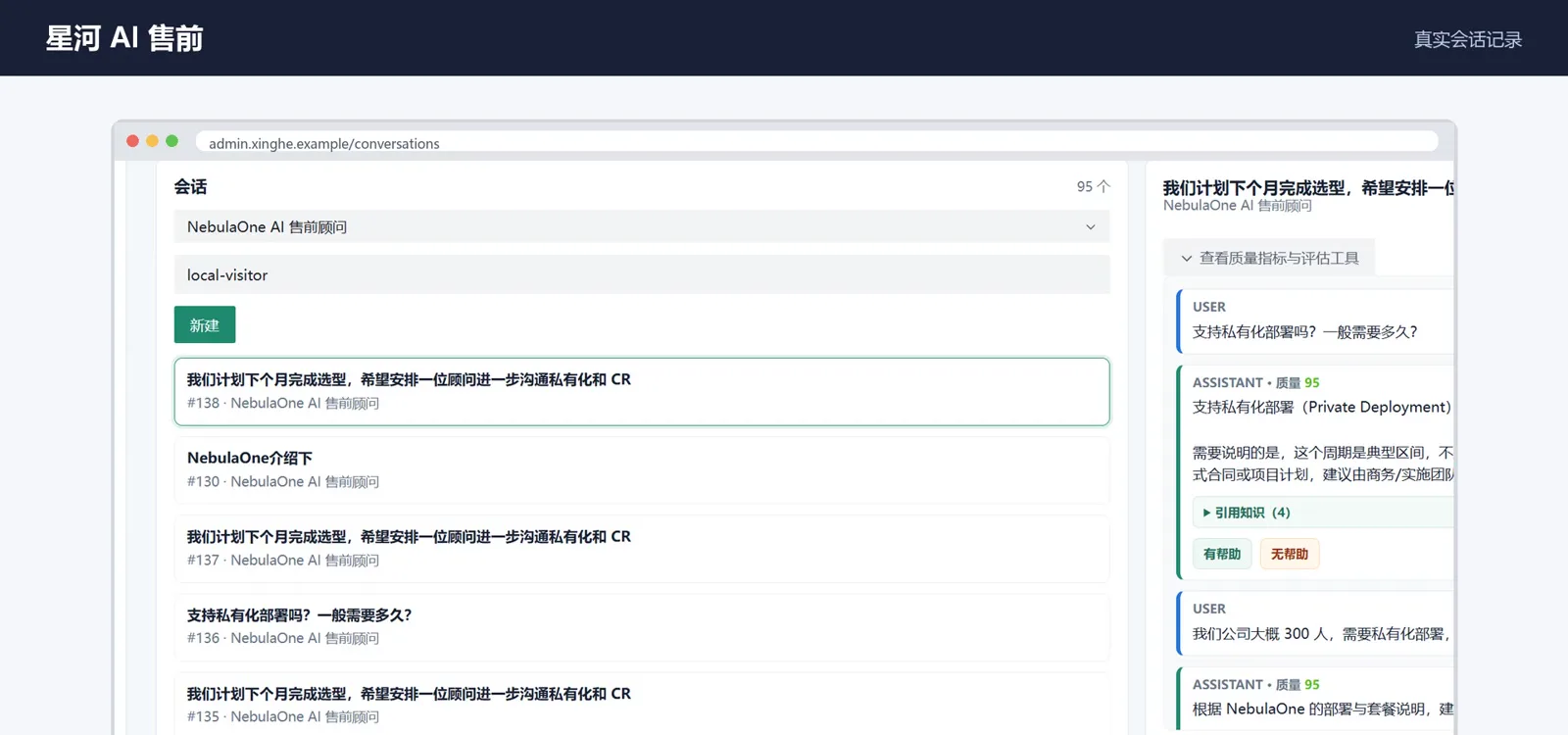Viewport: 1568px width, 735px height.
Task: Click the green maximize dot of mock browser
Action: point(171,141)
